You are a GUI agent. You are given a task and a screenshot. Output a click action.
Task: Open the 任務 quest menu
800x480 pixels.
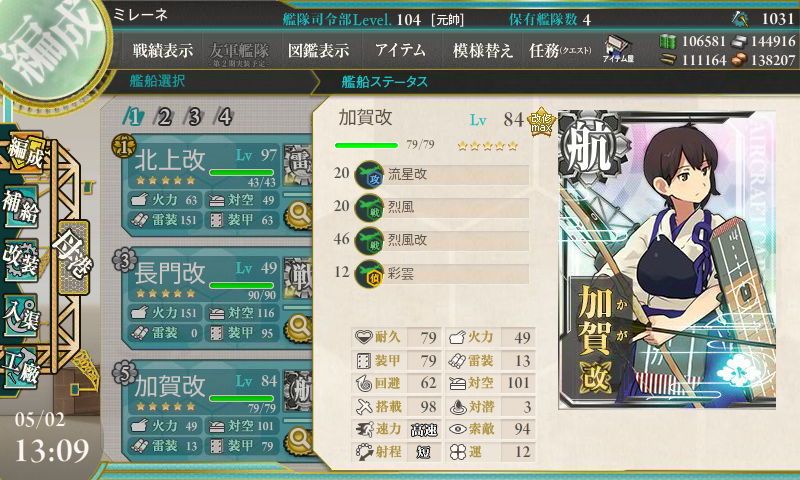click(x=560, y=50)
